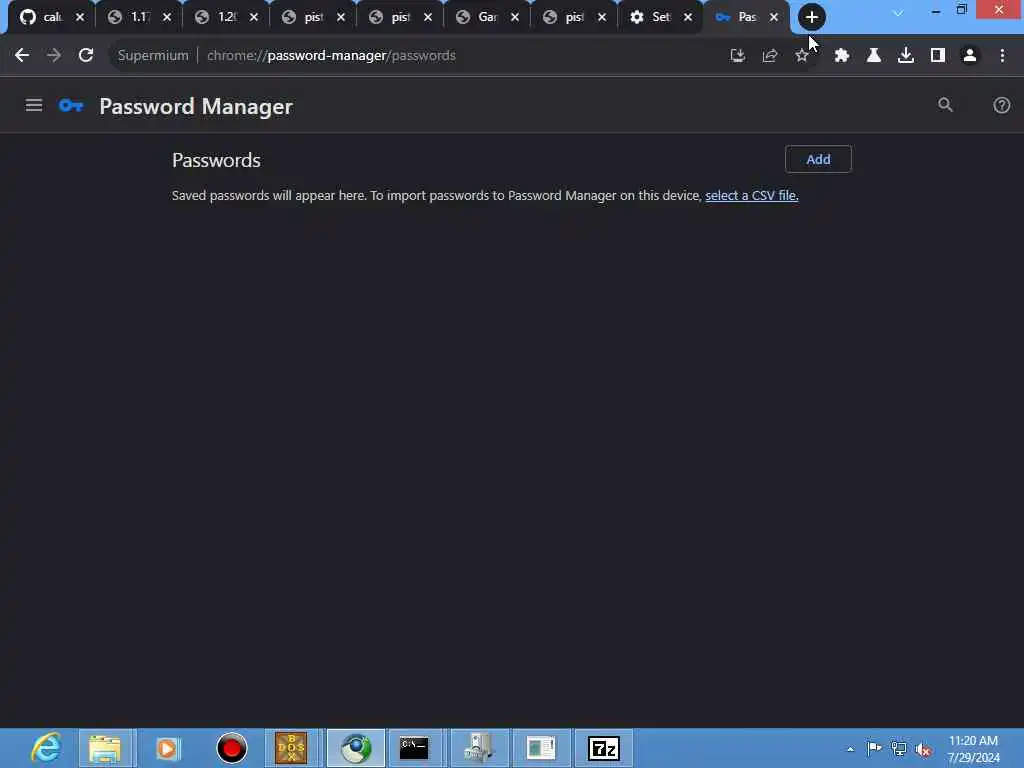Viewport: 1024px width, 768px height.
Task: Click the network tray icon
Action: (x=899, y=749)
